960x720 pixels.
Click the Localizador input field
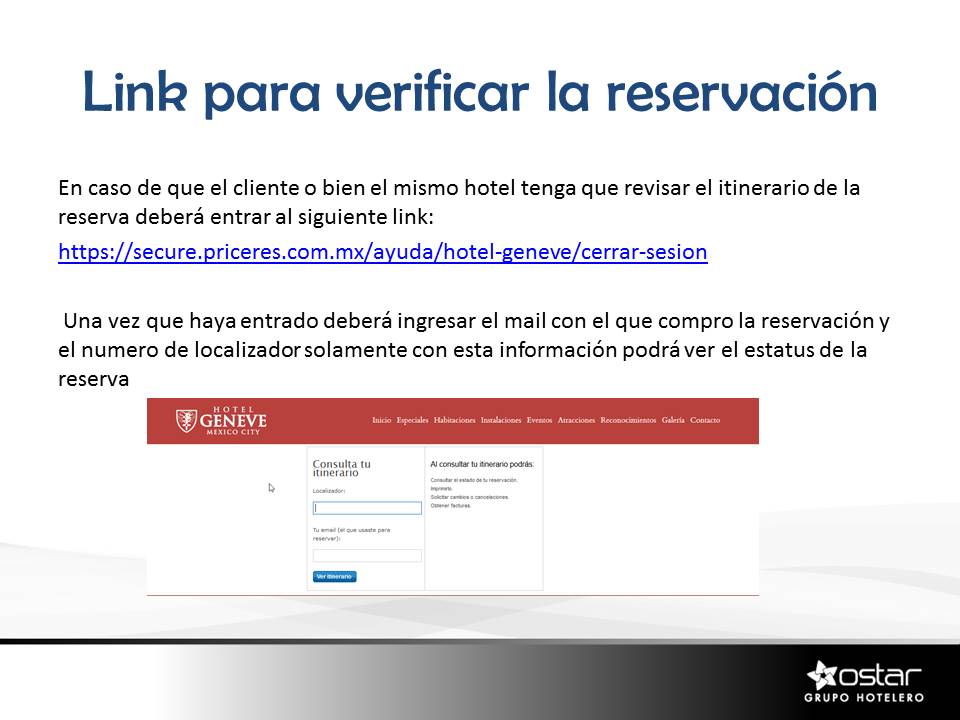[367, 508]
